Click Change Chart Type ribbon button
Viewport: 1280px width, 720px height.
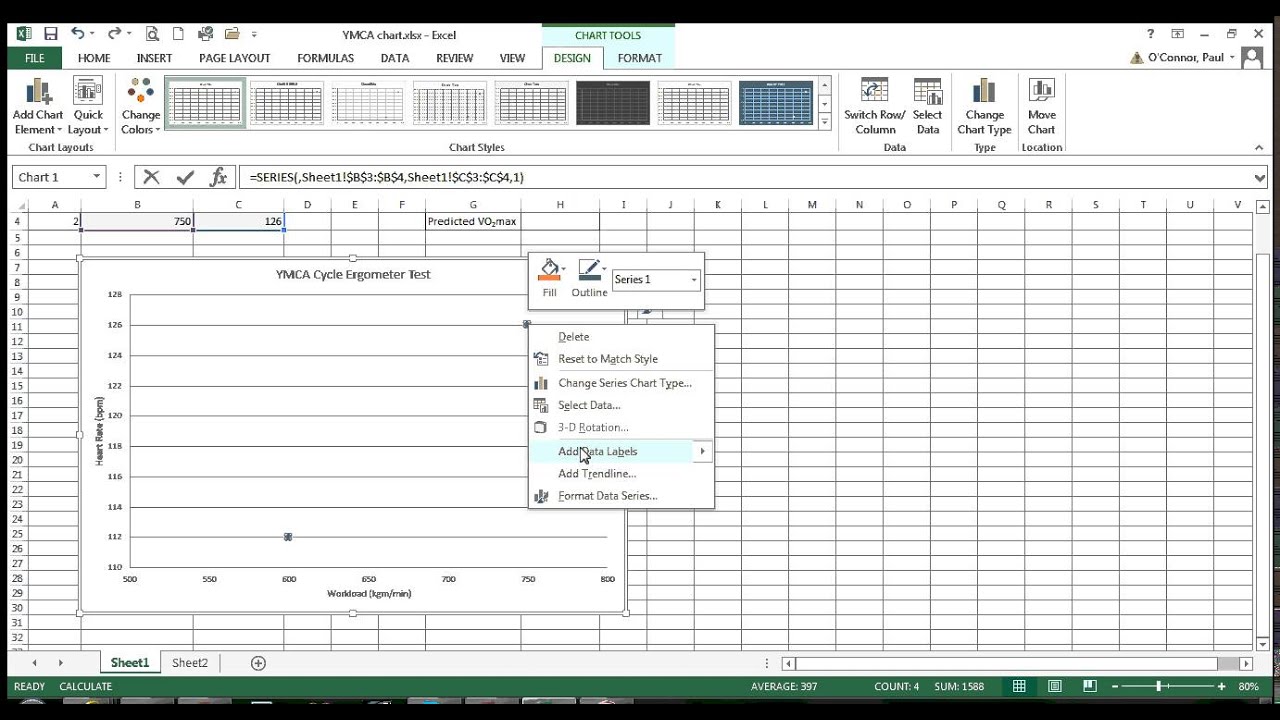click(984, 107)
